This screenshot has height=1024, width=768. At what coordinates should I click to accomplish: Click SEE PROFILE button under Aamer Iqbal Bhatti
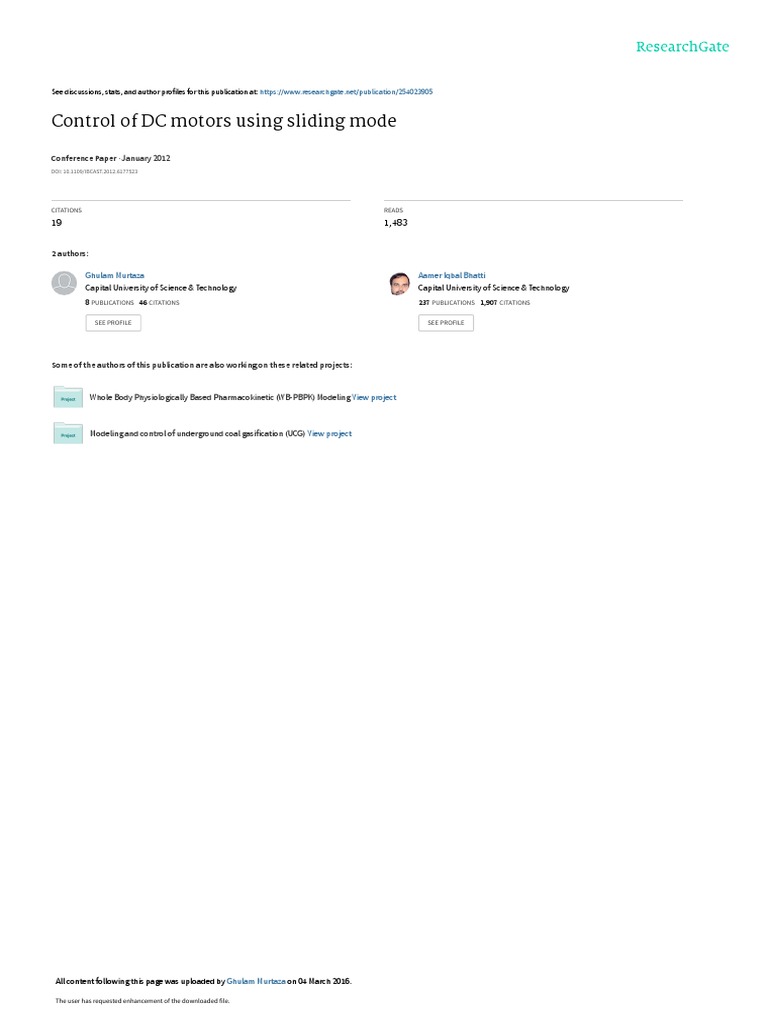click(446, 323)
